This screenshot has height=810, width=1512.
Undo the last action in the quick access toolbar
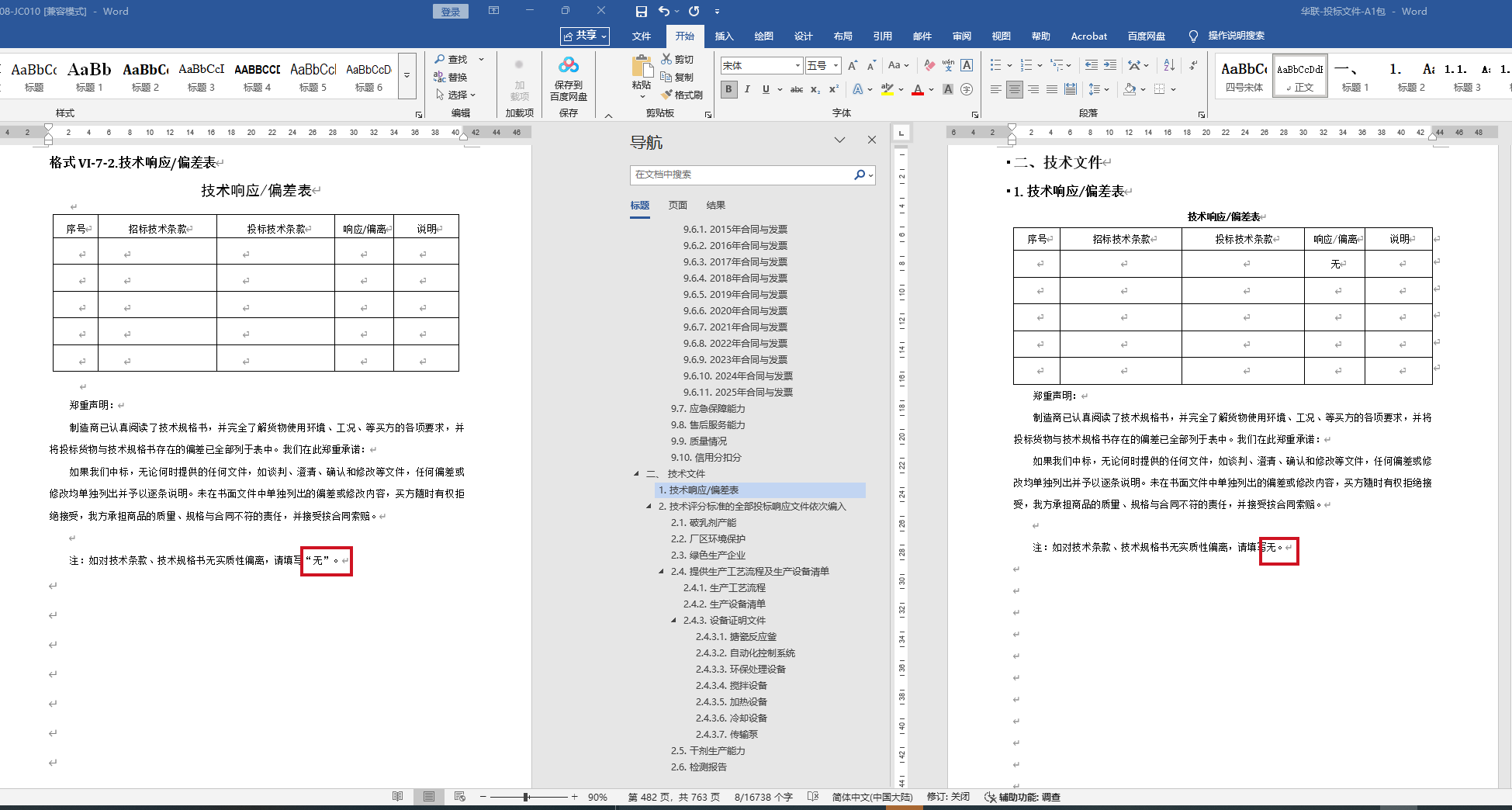[x=664, y=12]
